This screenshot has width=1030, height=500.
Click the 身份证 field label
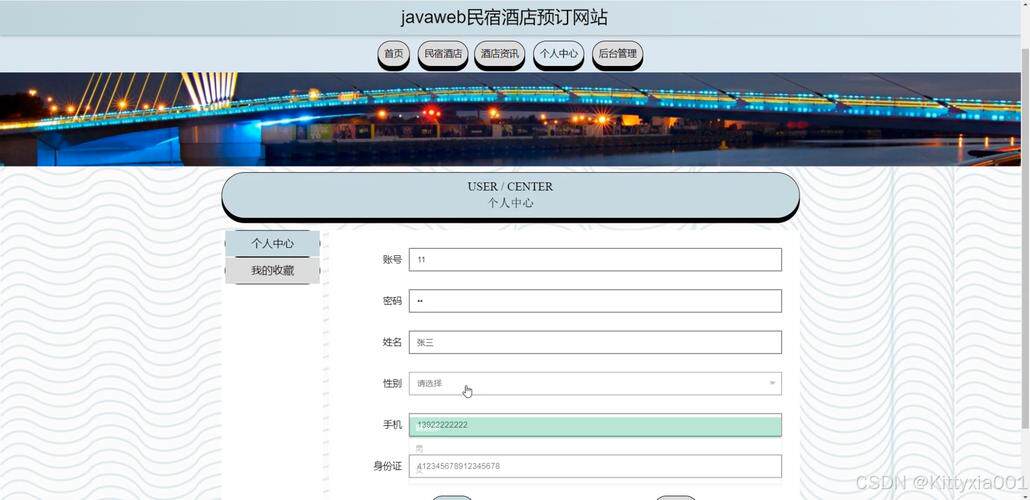pos(388,466)
